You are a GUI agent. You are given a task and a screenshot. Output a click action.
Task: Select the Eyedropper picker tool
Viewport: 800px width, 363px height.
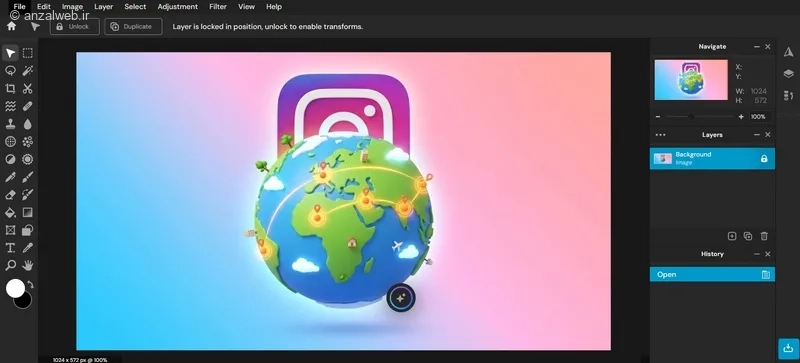pos(28,248)
